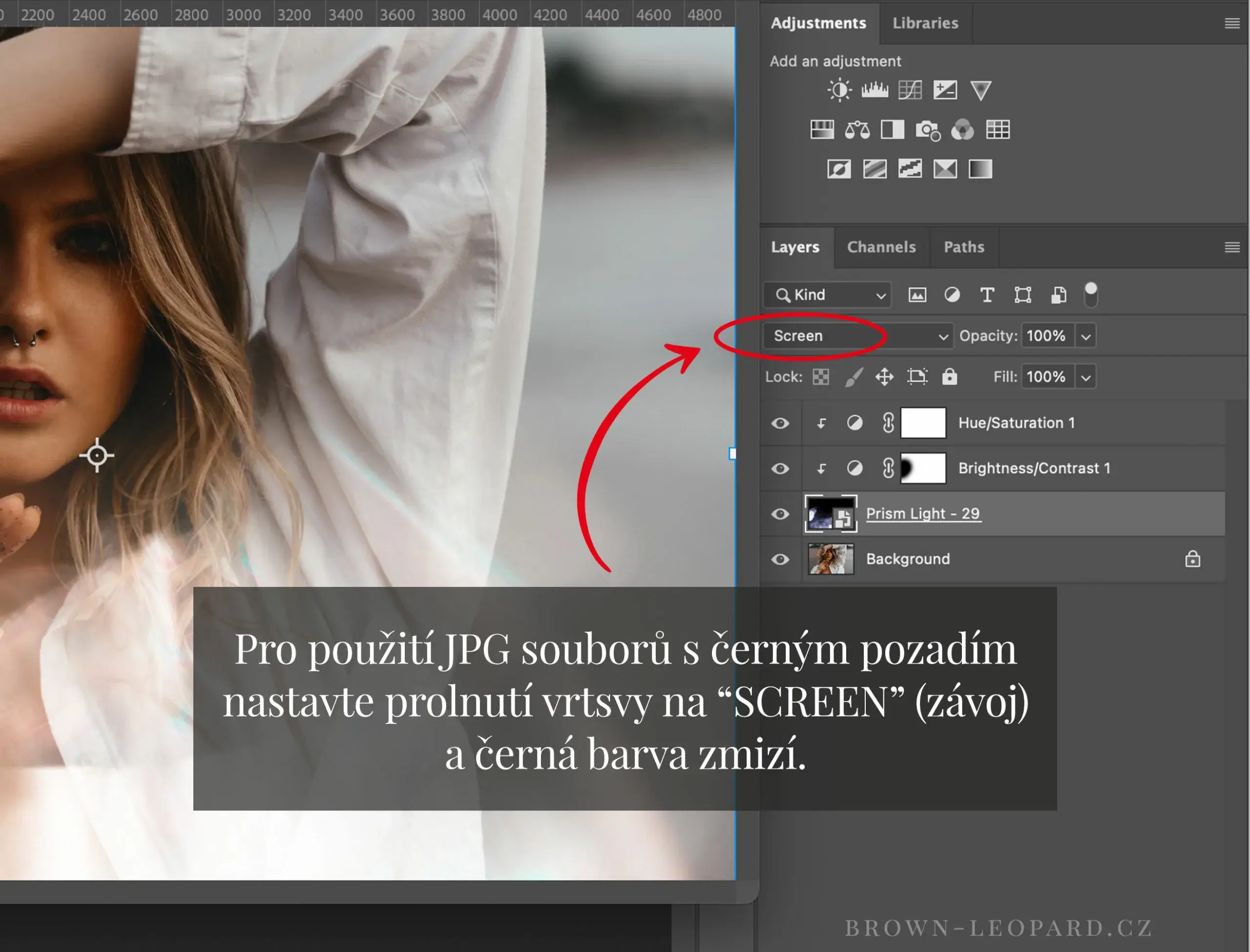Add a Photo Filter adjustment
The image size is (1250, 952).
point(928,130)
